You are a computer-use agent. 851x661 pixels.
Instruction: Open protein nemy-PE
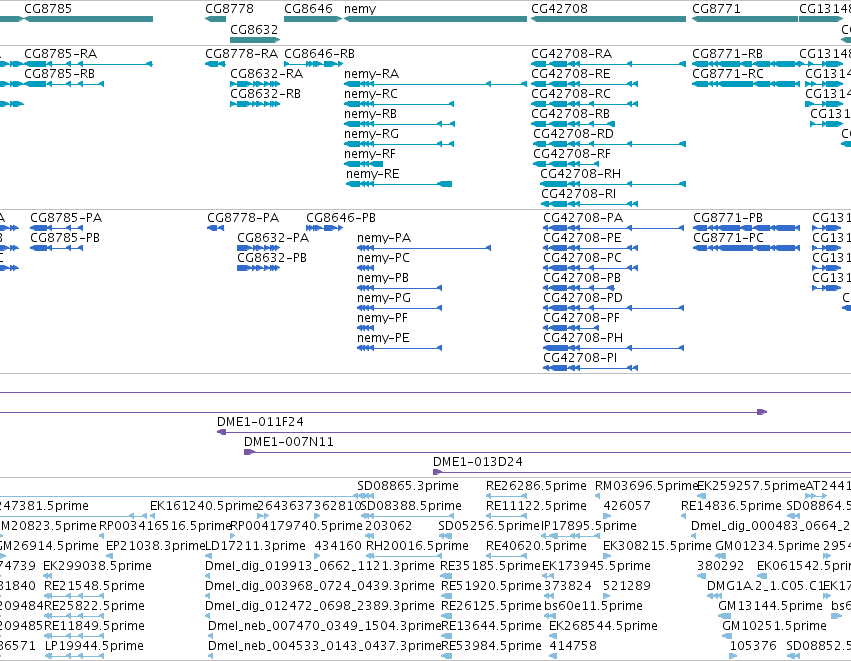(x=399, y=348)
